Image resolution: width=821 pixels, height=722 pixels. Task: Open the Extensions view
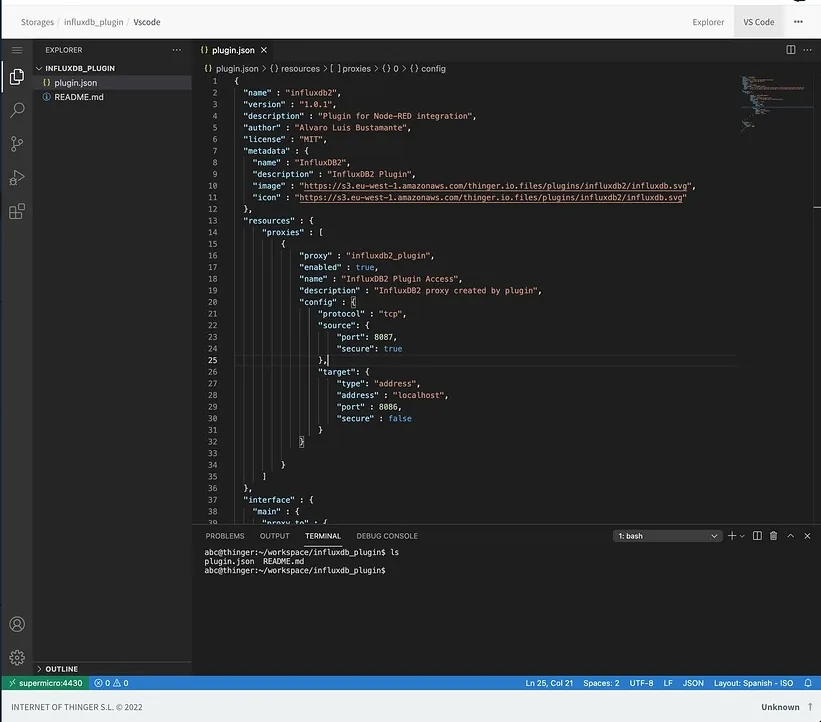point(17,212)
